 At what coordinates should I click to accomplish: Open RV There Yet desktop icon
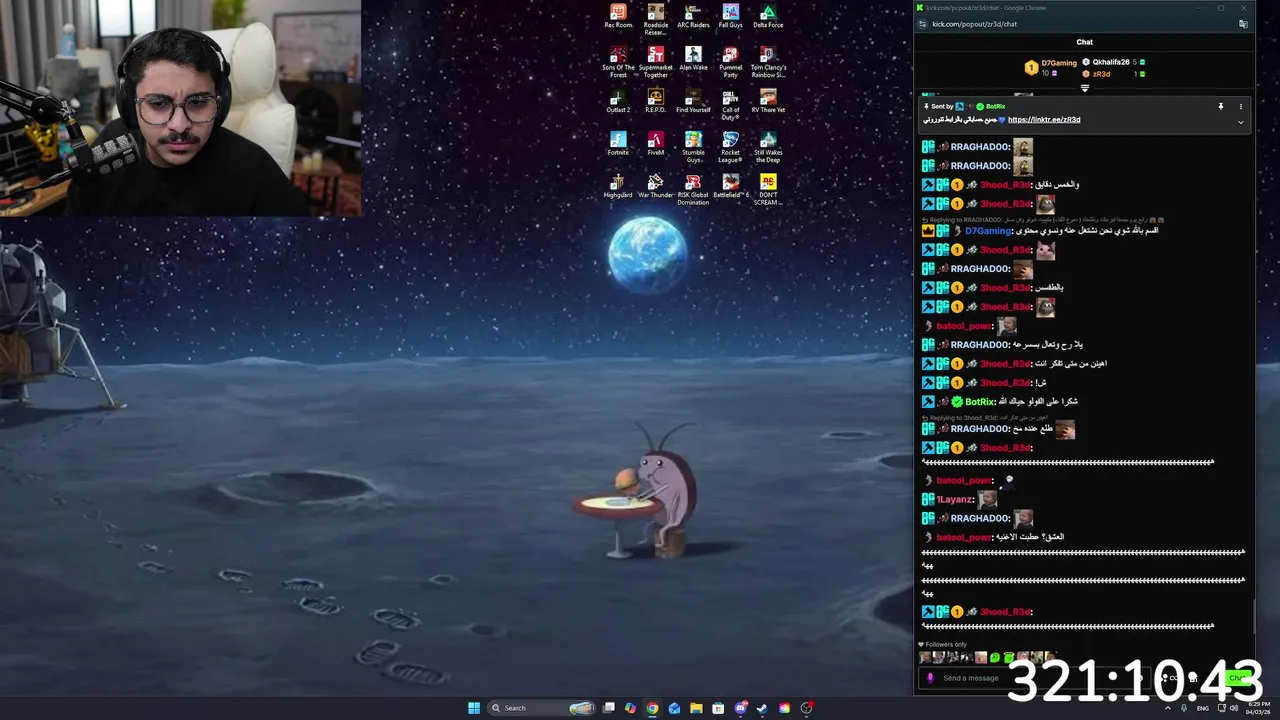768,101
